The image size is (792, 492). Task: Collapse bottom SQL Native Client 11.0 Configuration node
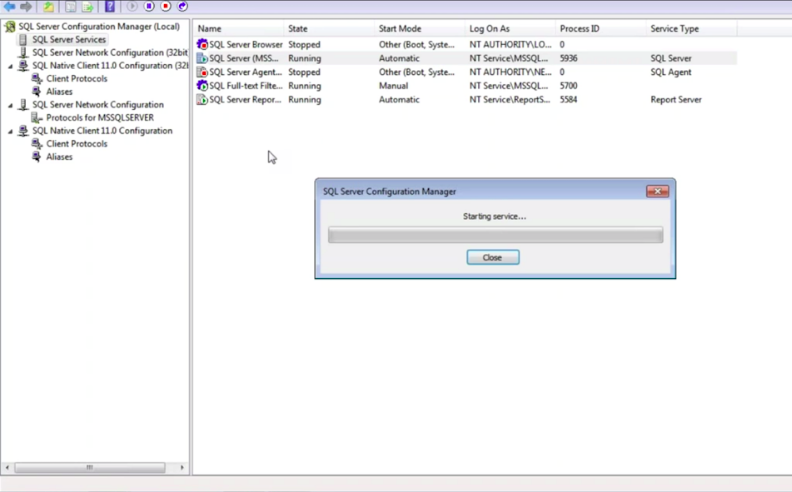[10, 131]
